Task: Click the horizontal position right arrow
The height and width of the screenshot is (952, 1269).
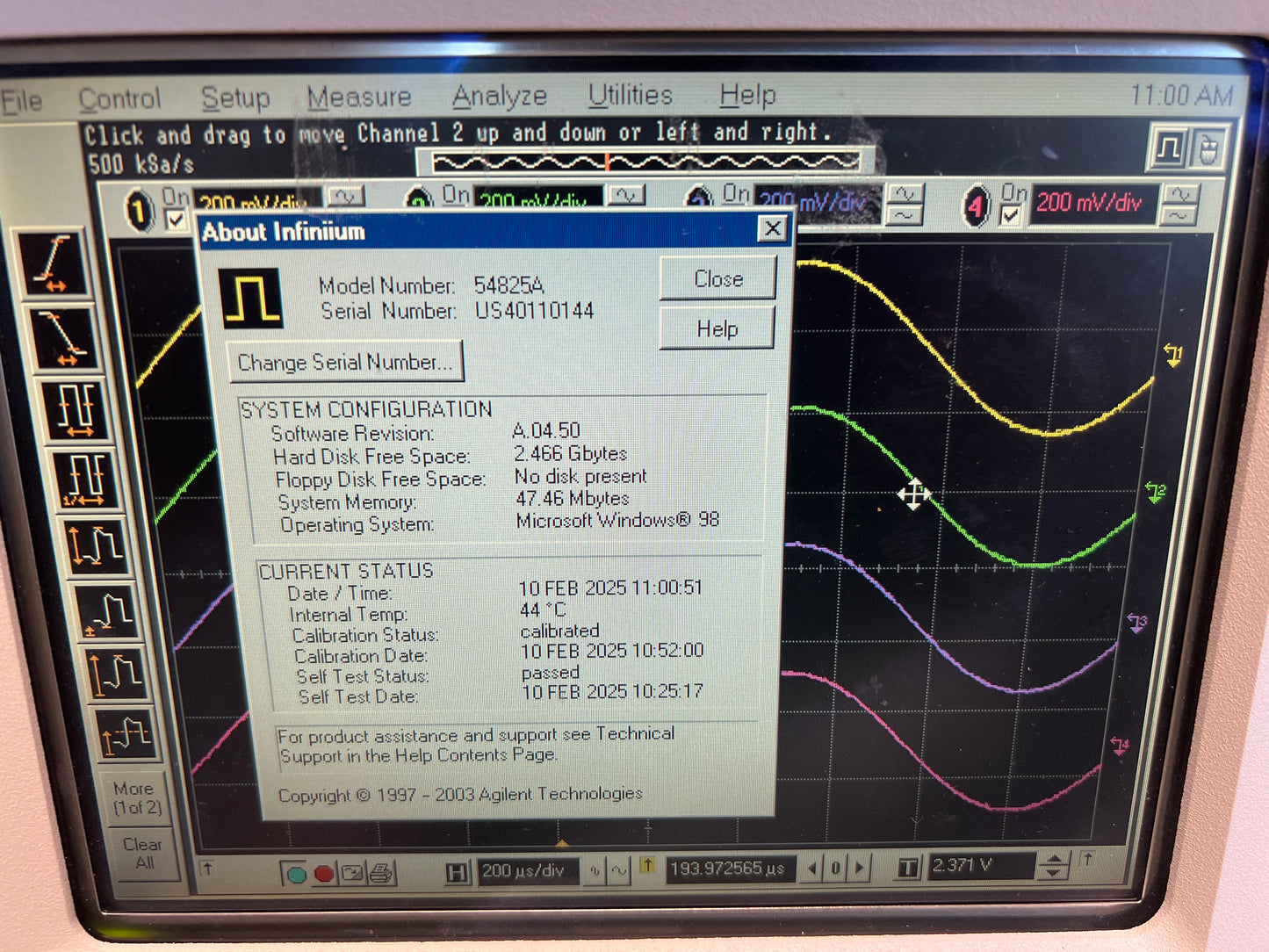Action: [x=860, y=869]
